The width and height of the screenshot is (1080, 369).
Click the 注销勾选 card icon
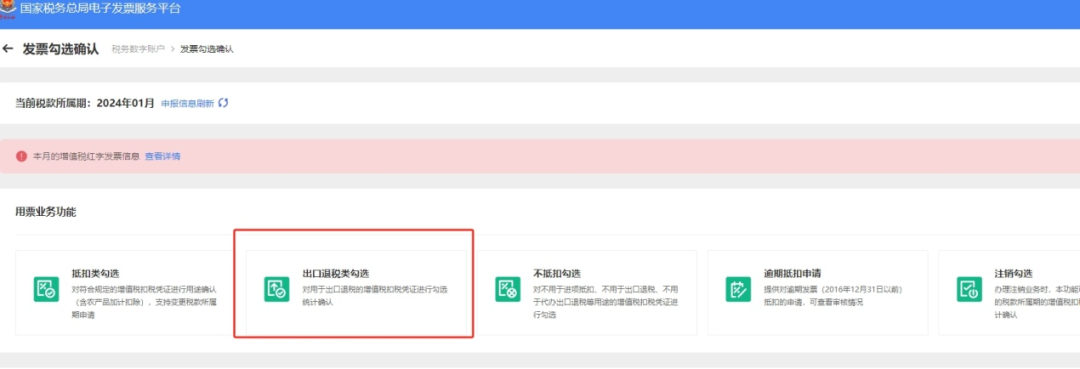(x=969, y=288)
